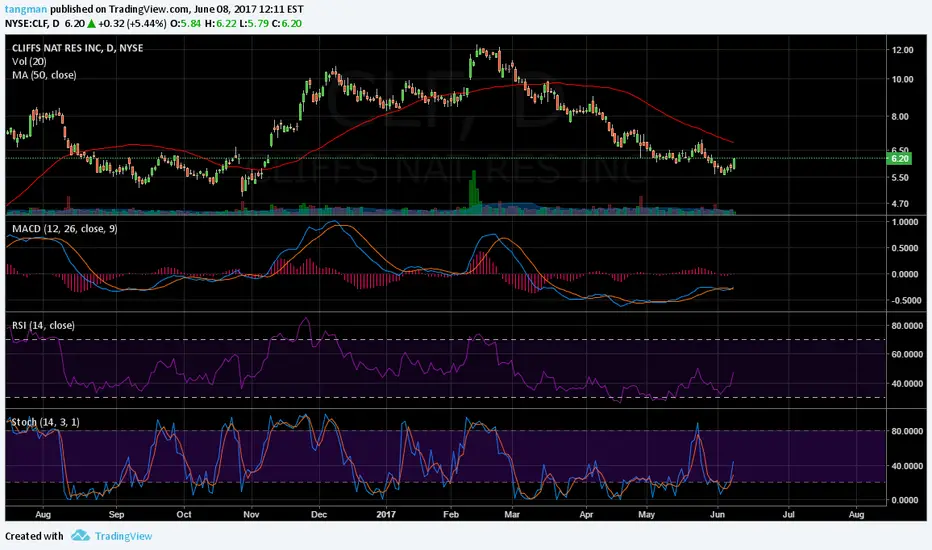Click the Feb timeline label

(451, 514)
